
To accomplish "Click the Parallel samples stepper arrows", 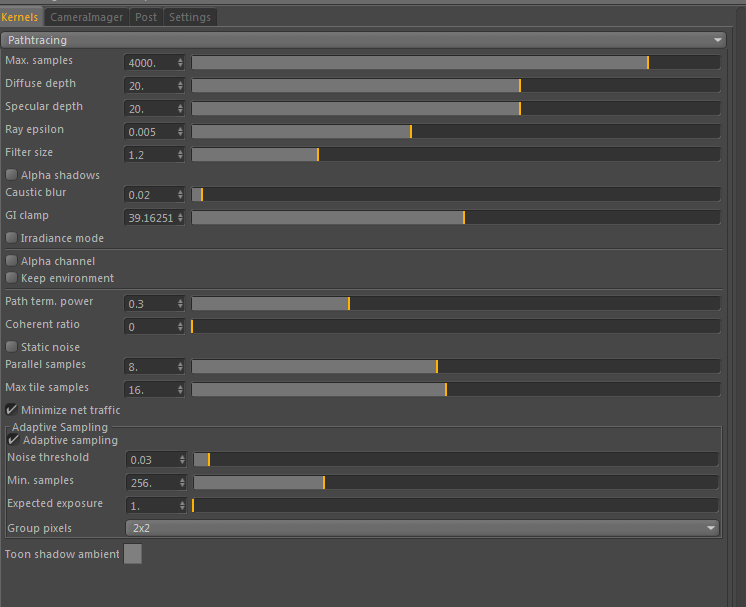I will (180, 366).
